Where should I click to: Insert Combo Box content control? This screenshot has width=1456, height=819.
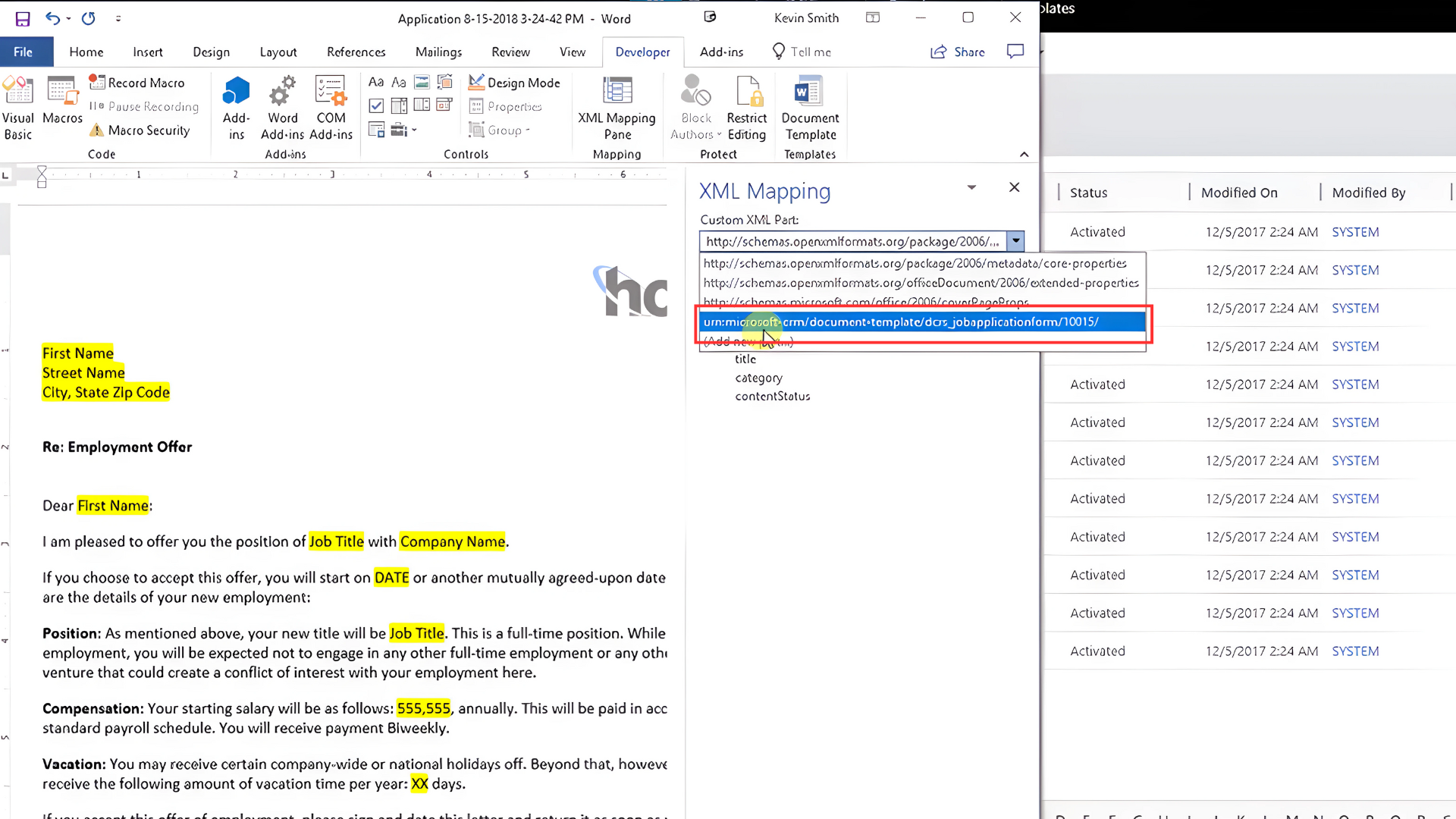[x=399, y=105]
